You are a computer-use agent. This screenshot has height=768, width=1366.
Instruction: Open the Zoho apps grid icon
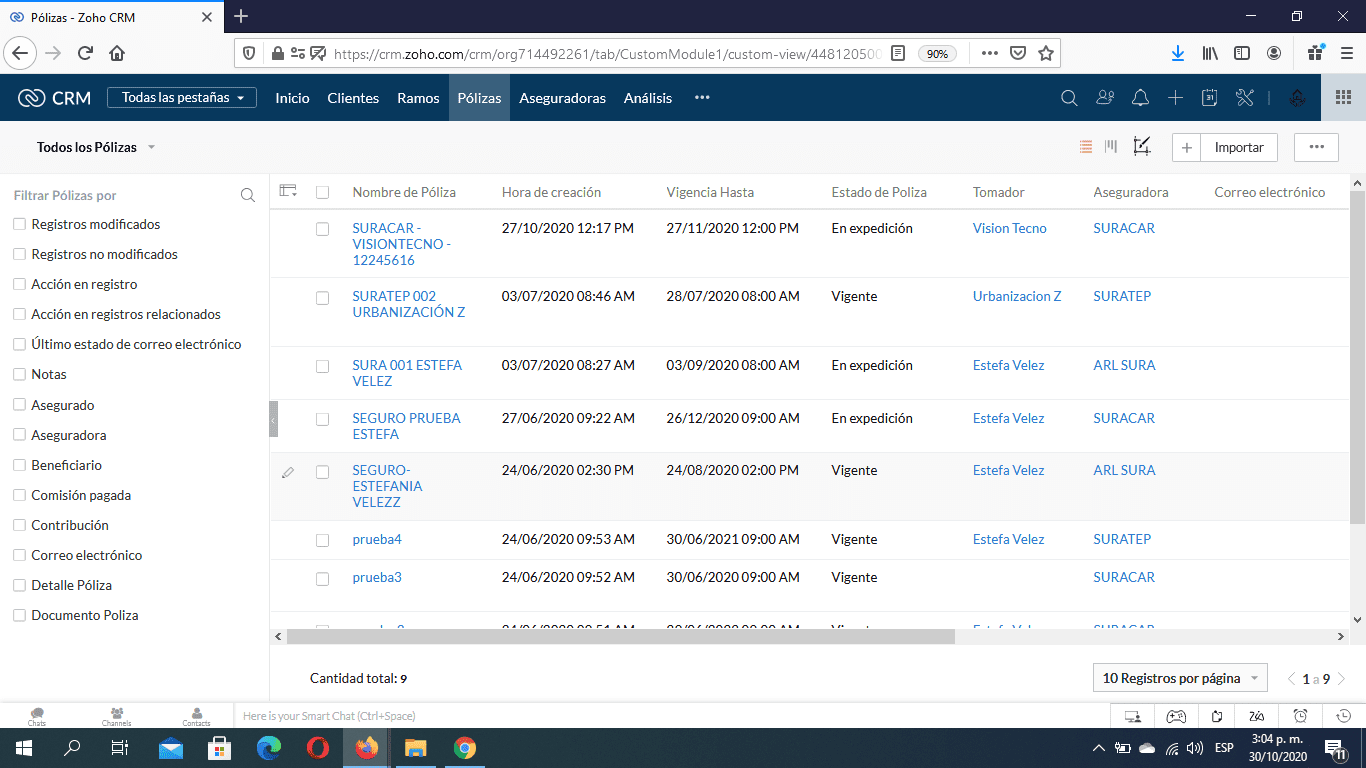pos(1343,98)
